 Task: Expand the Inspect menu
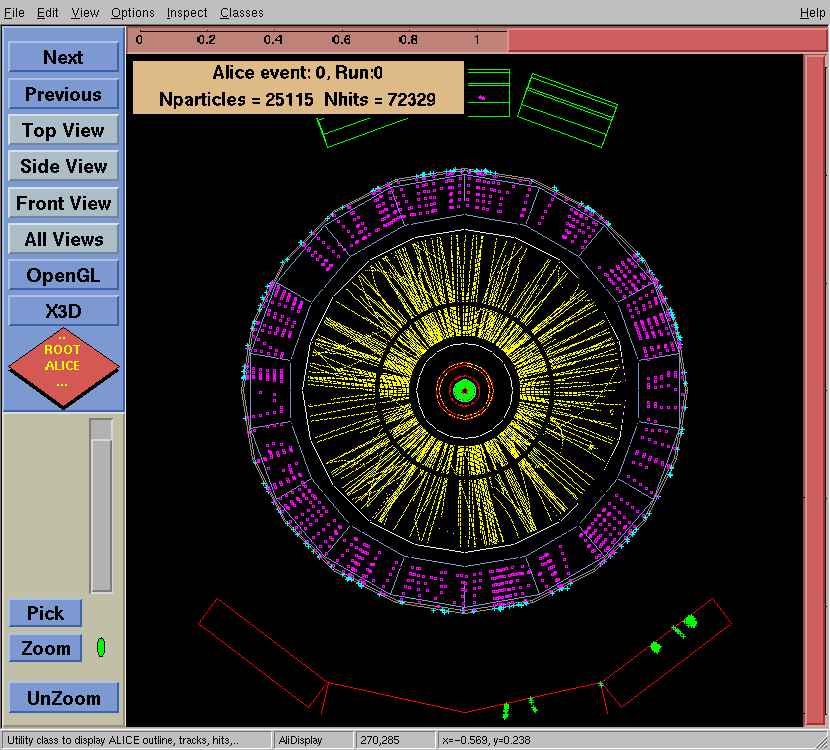[x=187, y=13]
